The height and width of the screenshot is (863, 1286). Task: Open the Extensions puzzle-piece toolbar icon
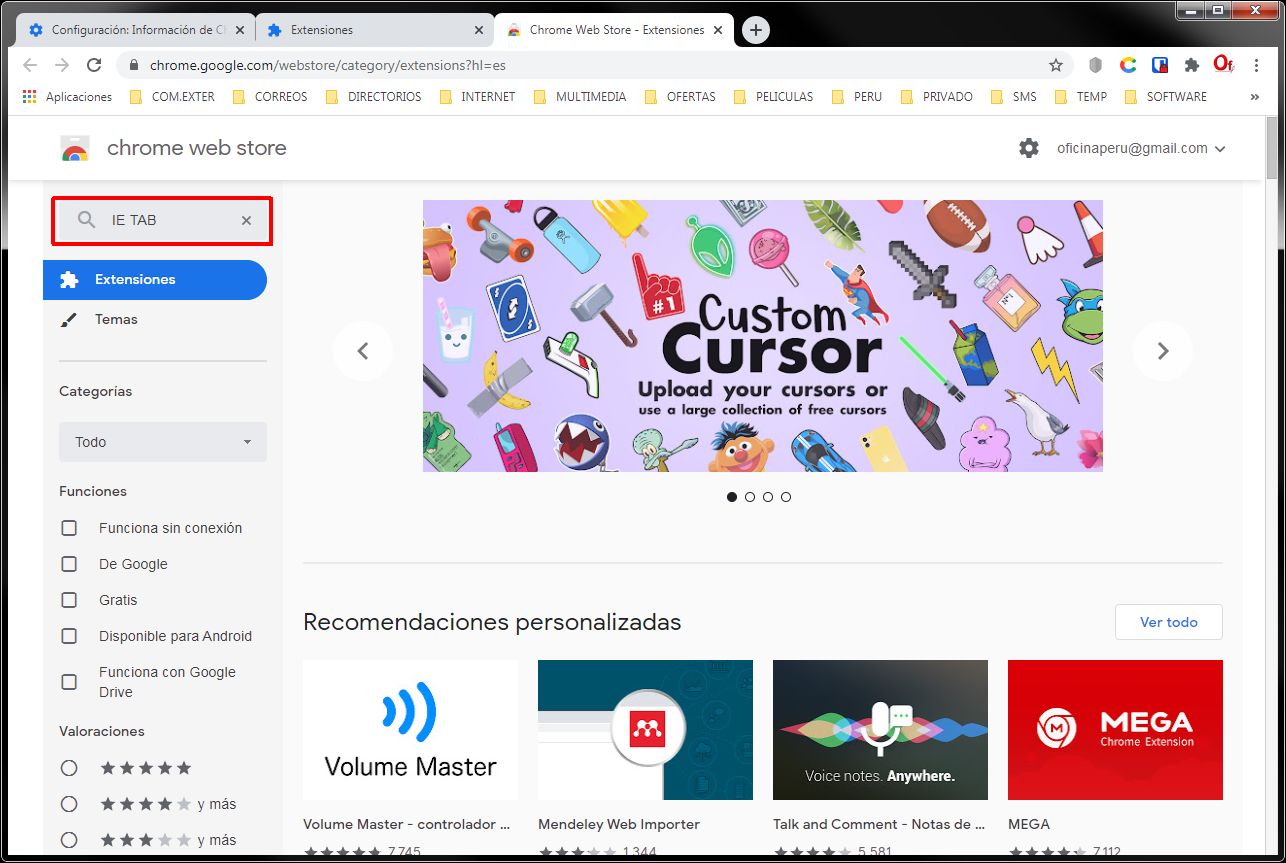click(1191, 65)
